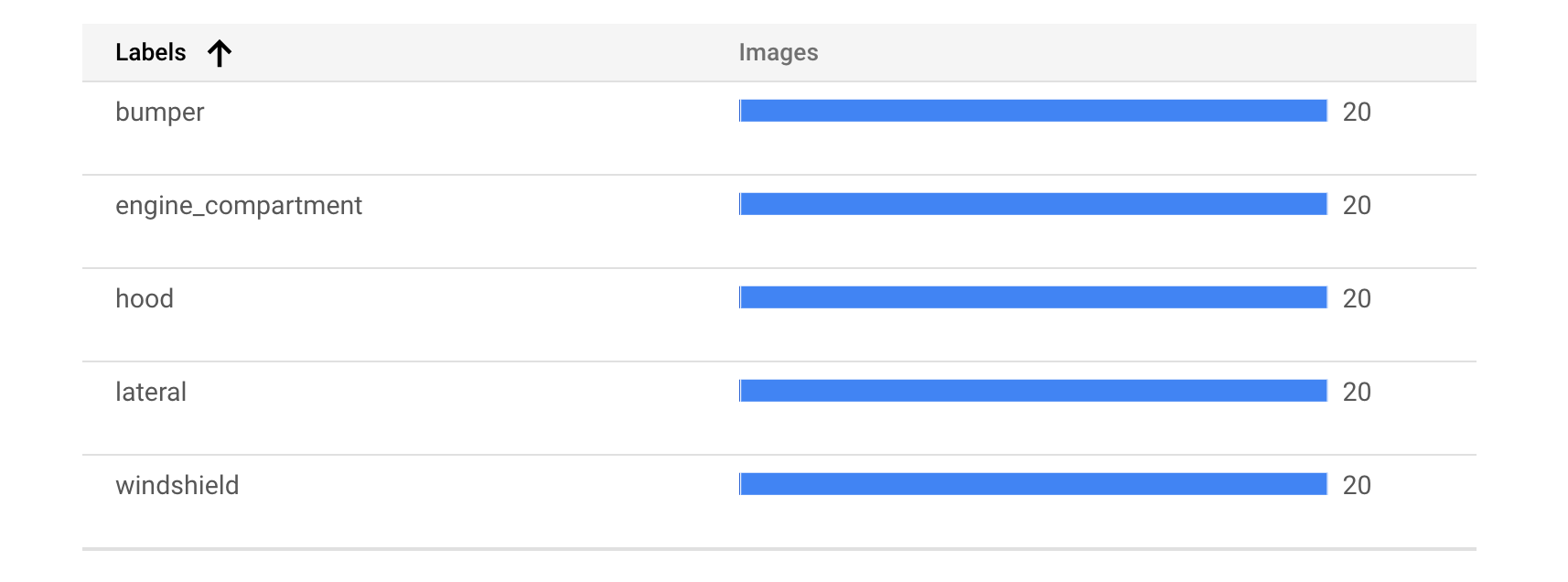Click the engine_compartment image count bar
The height and width of the screenshot is (582, 1568).
tap(1033, 205)
